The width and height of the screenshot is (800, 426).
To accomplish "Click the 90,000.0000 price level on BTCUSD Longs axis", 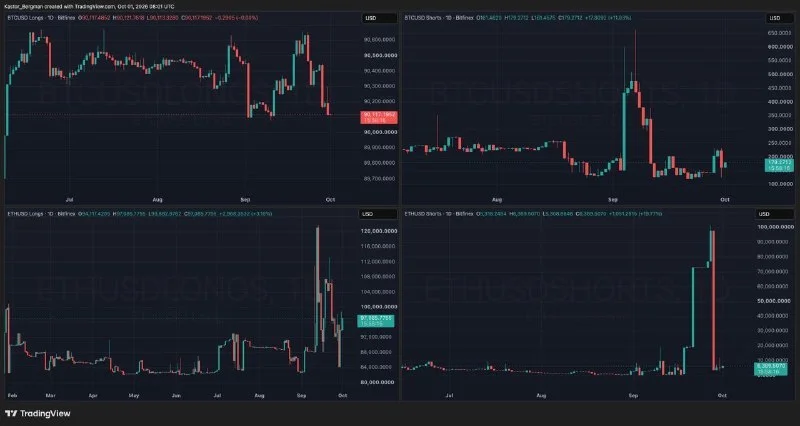I will click(x=380, y=132).
